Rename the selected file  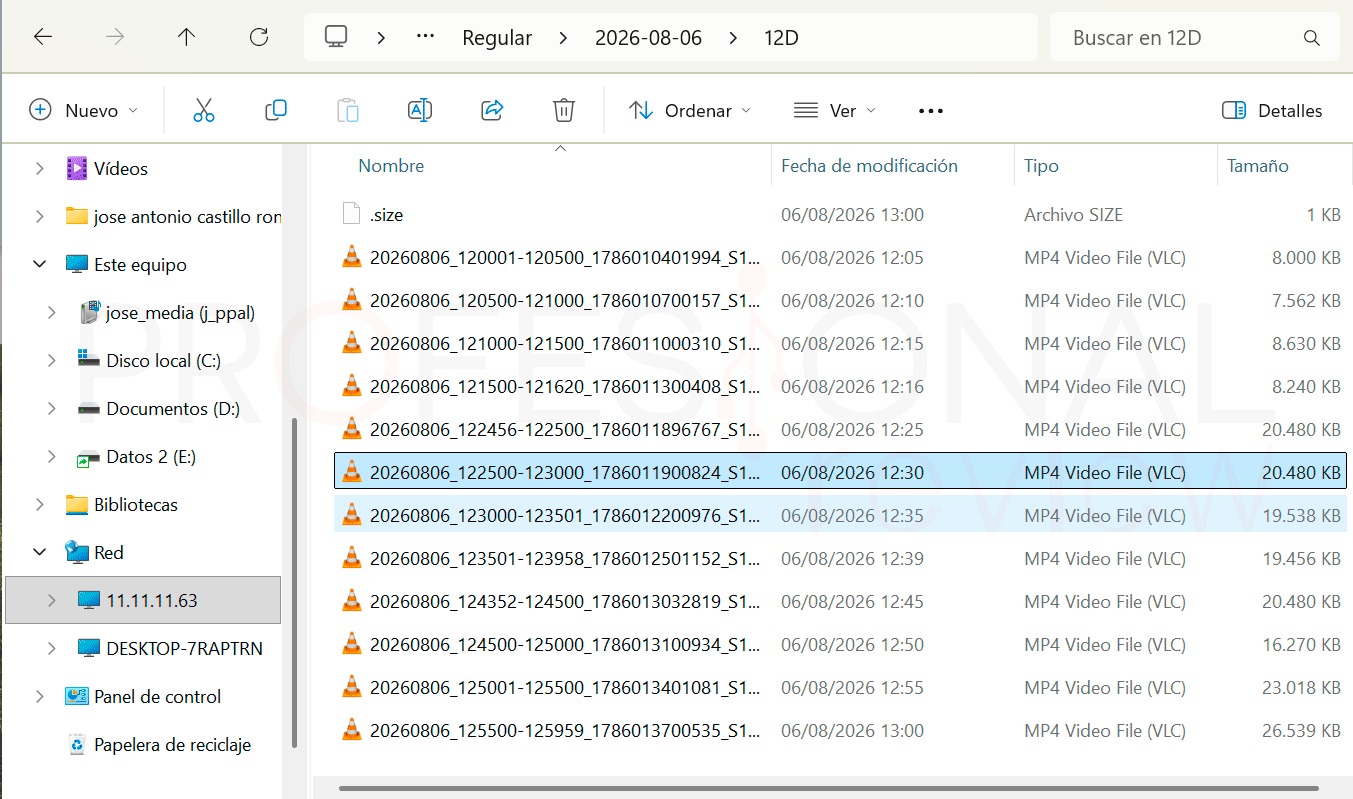coord(420,110)
